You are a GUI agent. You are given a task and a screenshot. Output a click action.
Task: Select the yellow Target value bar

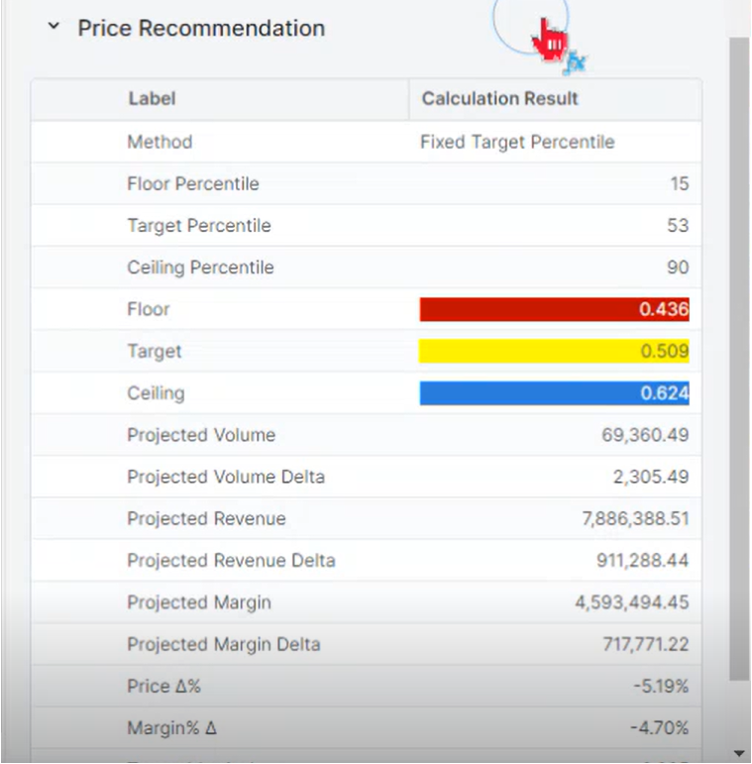pyautogui.click(x=554, y=351)
